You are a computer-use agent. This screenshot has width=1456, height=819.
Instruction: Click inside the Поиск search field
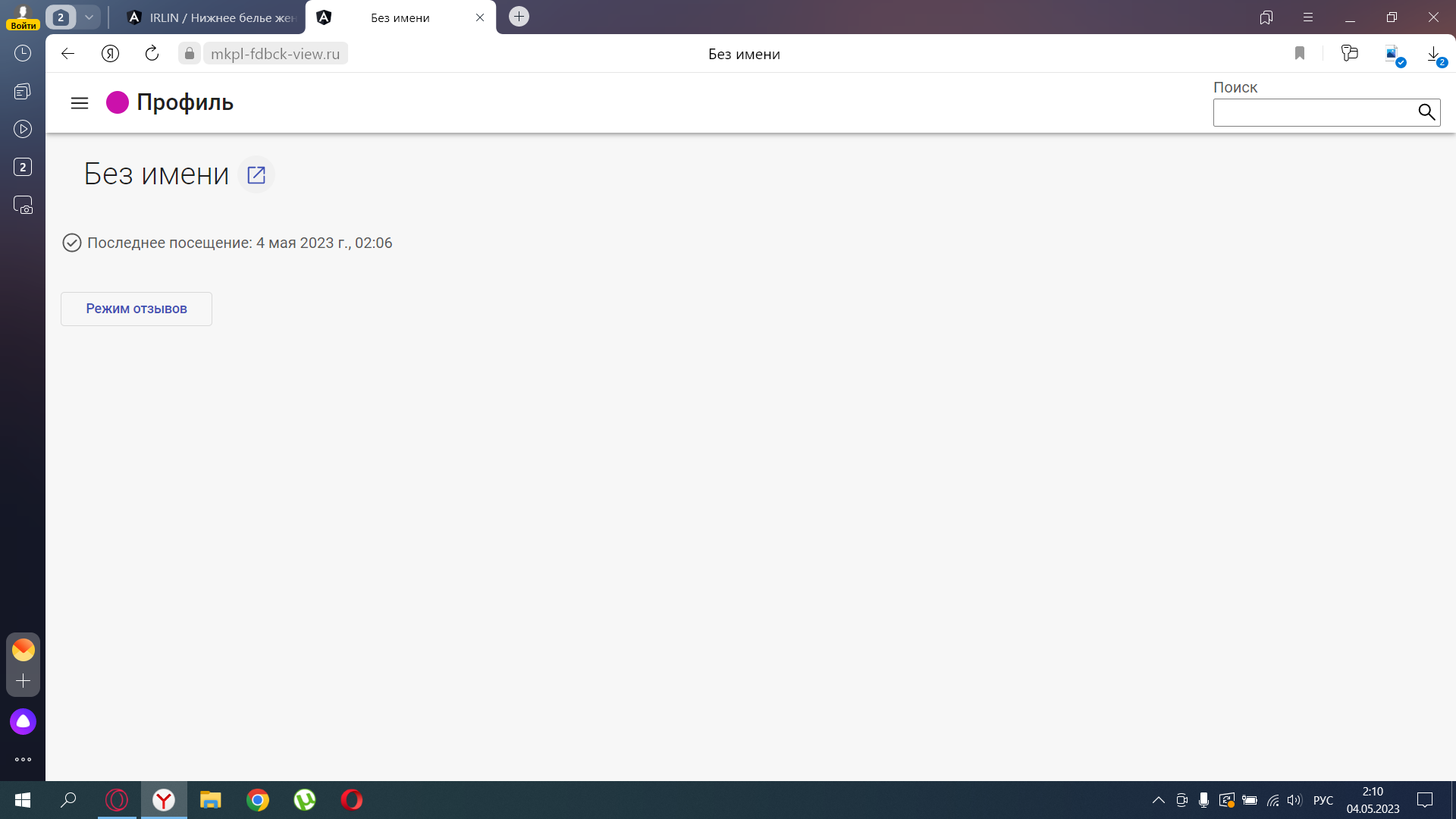(x=1319, y=112)
